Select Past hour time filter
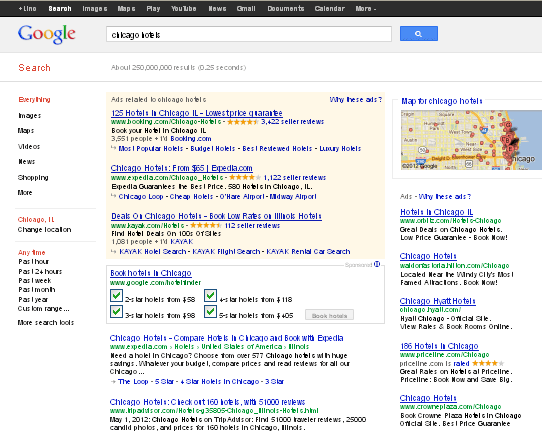Image resolution: width=542 pixels, height=438 pixels. pyautogui.click(x=34, y=262)
